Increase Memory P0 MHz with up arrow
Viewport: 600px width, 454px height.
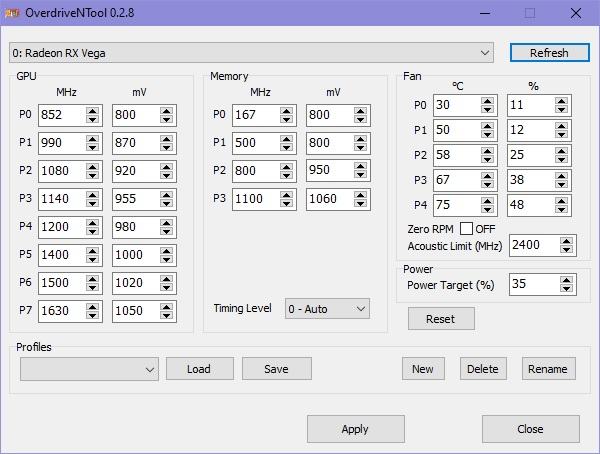286,111
